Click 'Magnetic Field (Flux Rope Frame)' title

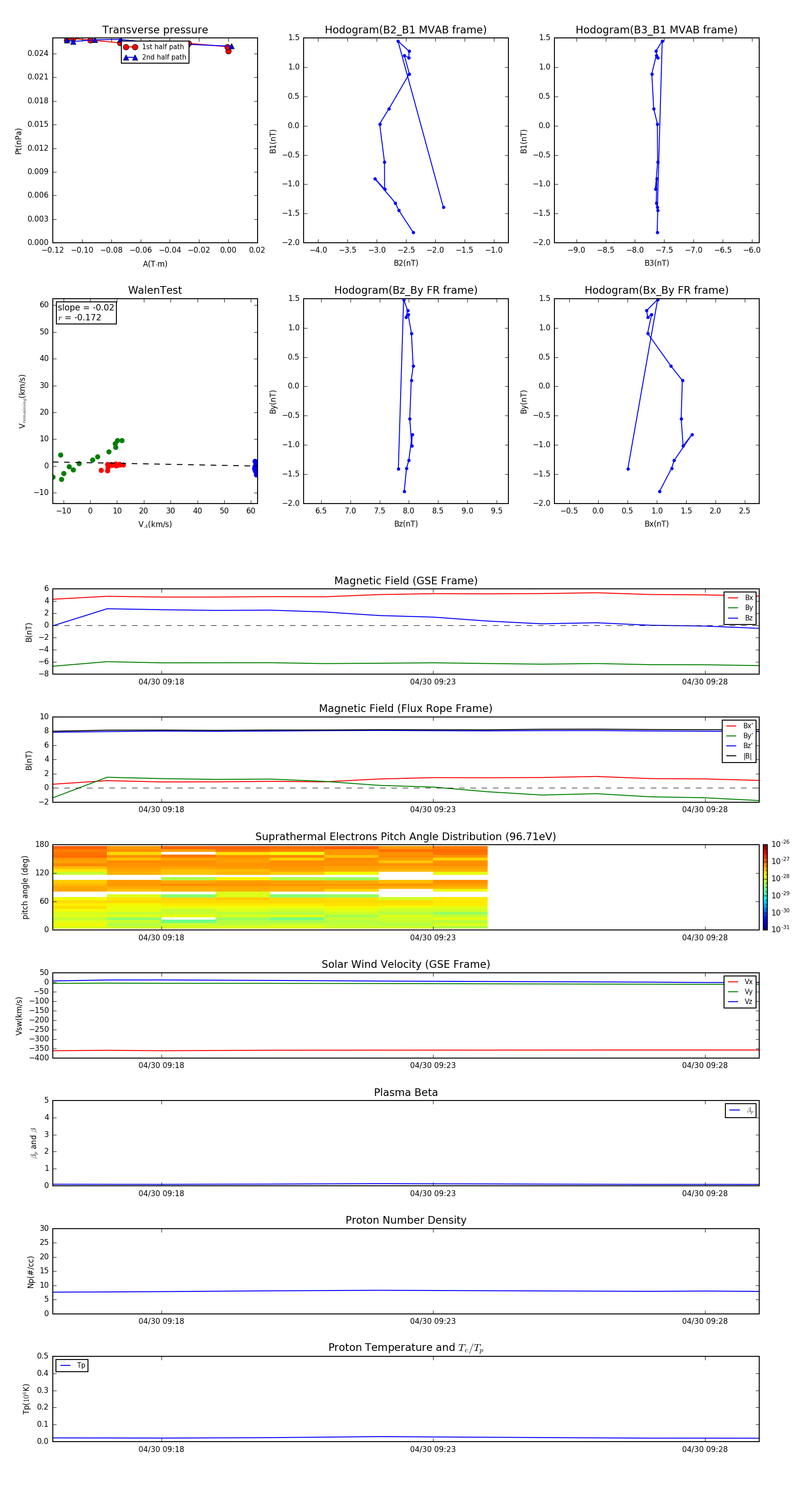(406, 709)
